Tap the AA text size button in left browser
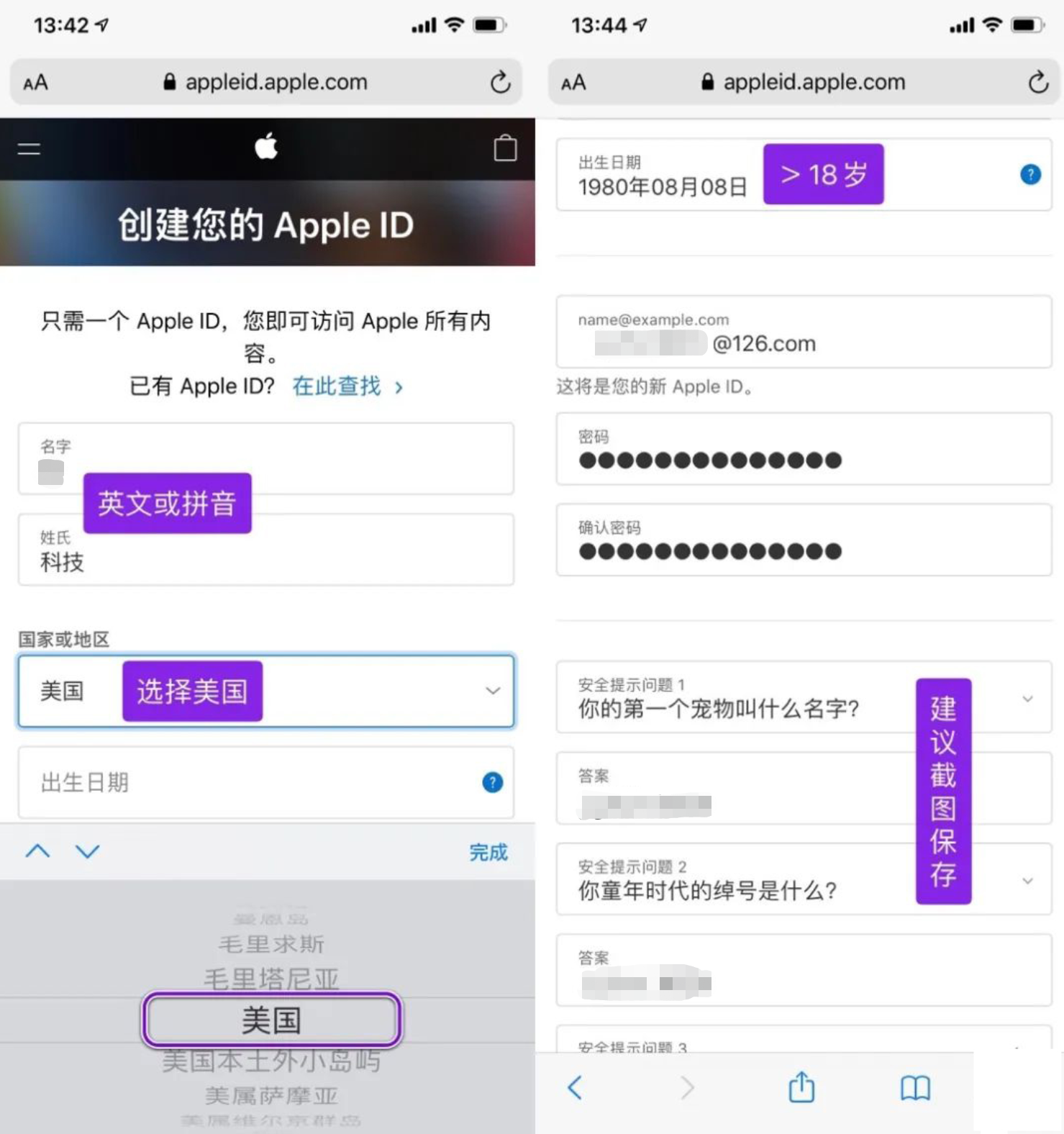This screenshot has width=1064, height=1134. [x=35, y=83]
